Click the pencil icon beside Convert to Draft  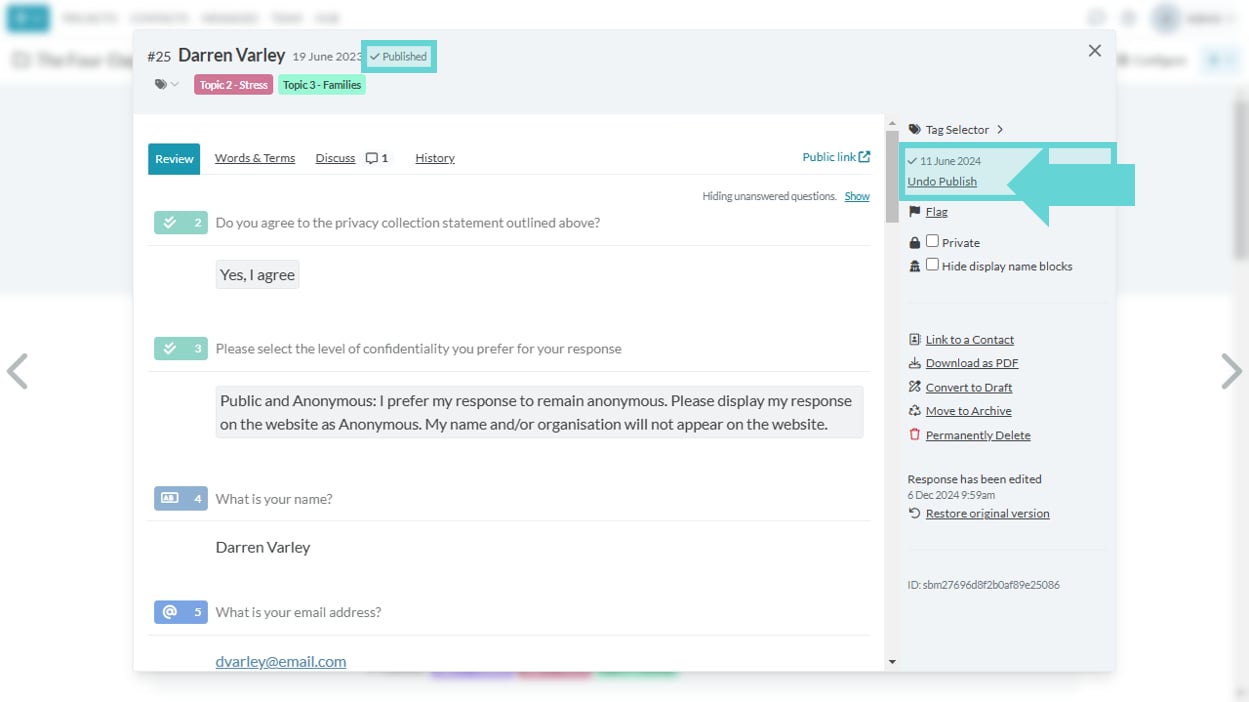point(914,387)
